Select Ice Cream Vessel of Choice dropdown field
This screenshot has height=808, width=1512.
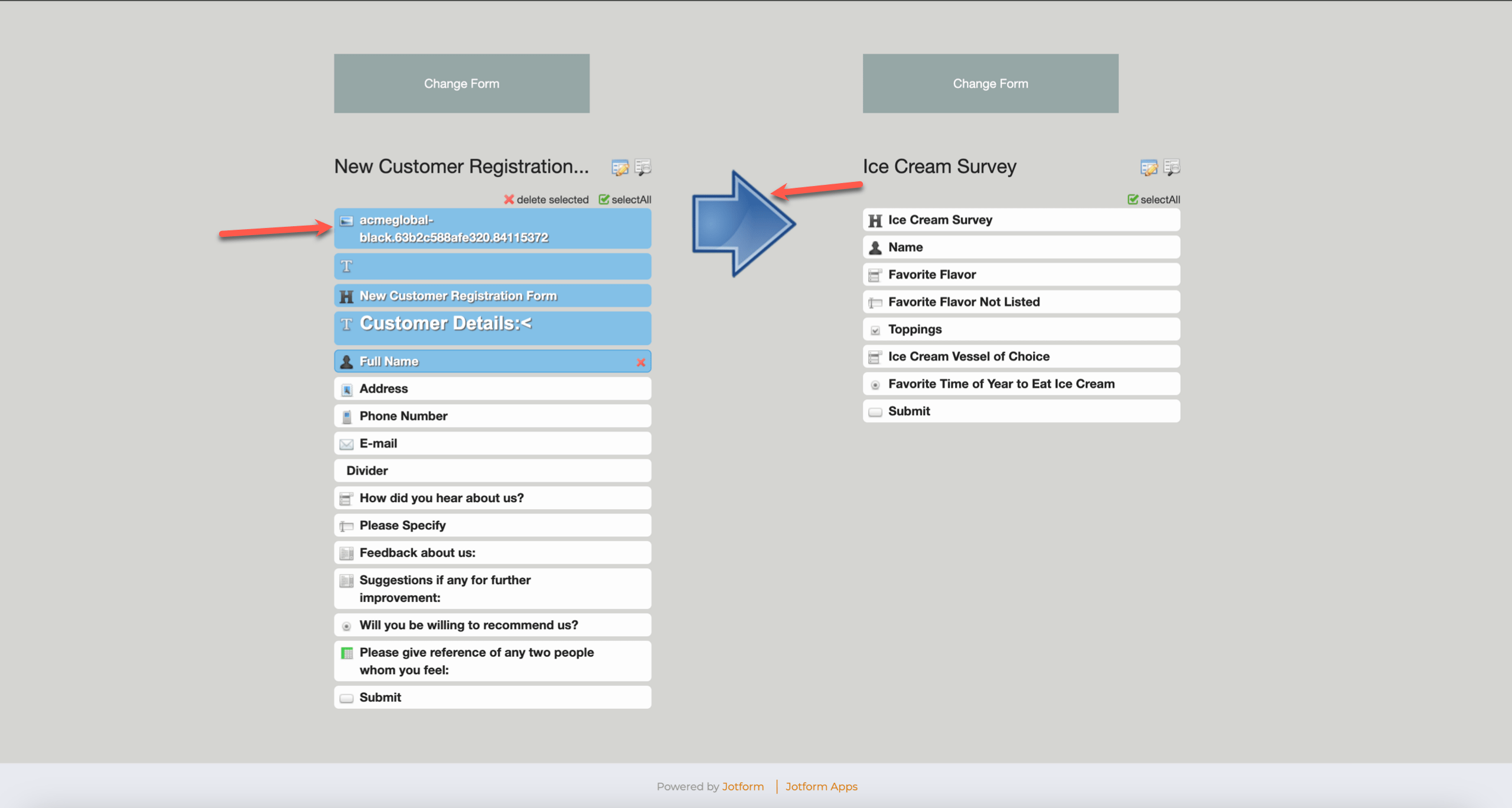(x=1021, y=357)
